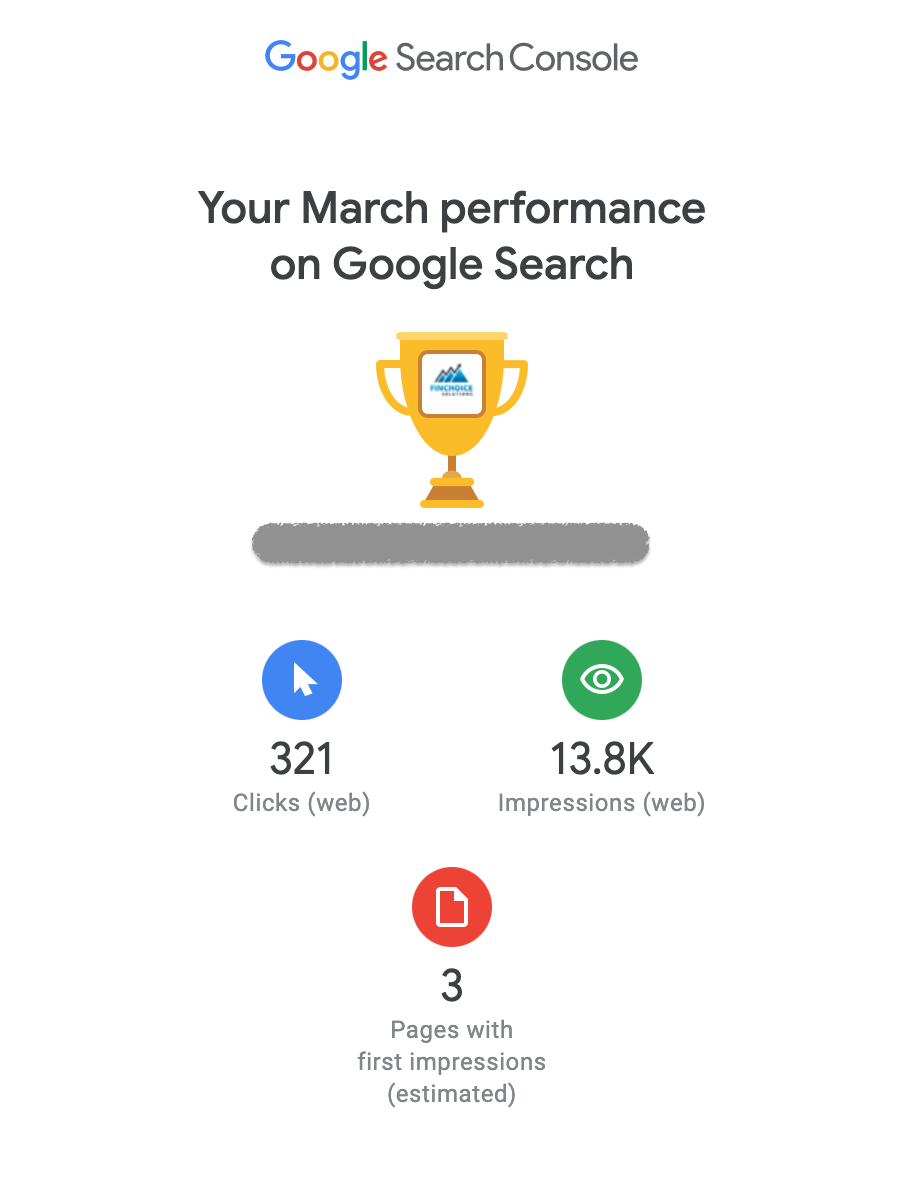Screen dimensions: 900x1182
Task: Click the word Google in header logo
Action: (325, 58)
